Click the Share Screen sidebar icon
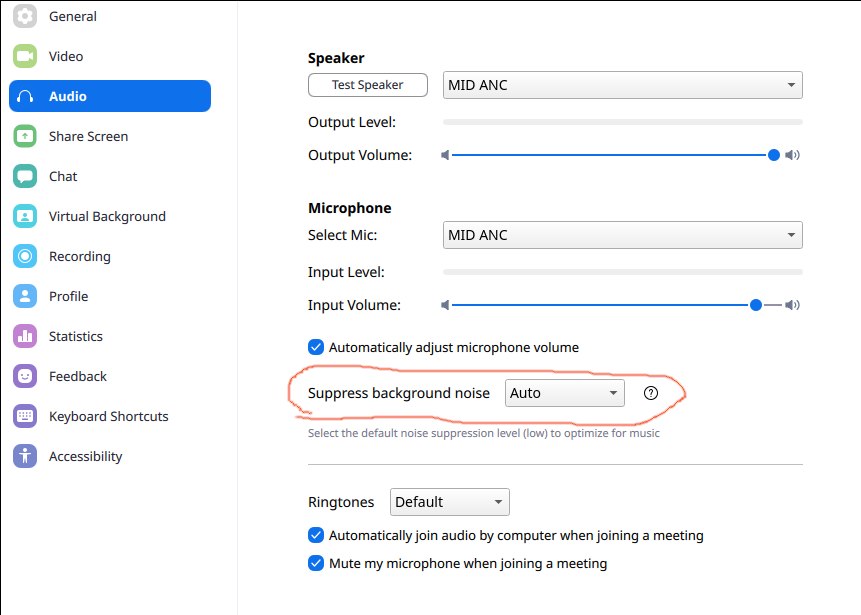 coord(25,136)
